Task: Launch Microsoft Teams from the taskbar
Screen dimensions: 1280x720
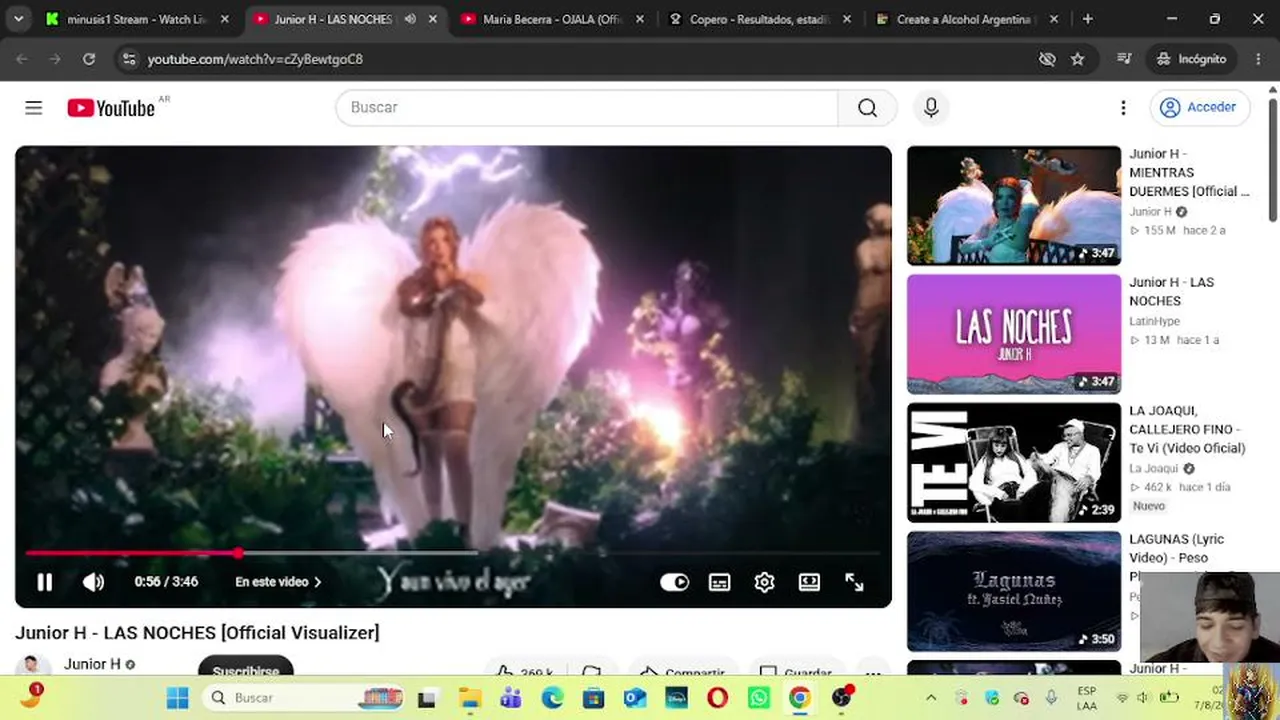Action: point(511,698)
